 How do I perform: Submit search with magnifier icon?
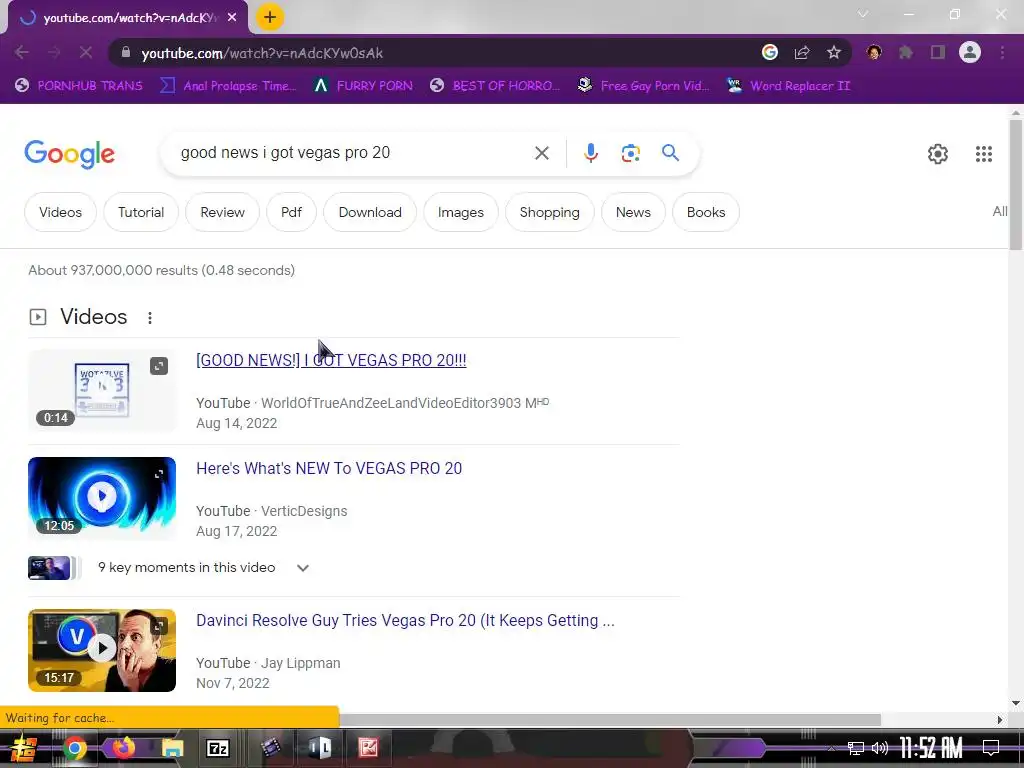coord(670,153)
